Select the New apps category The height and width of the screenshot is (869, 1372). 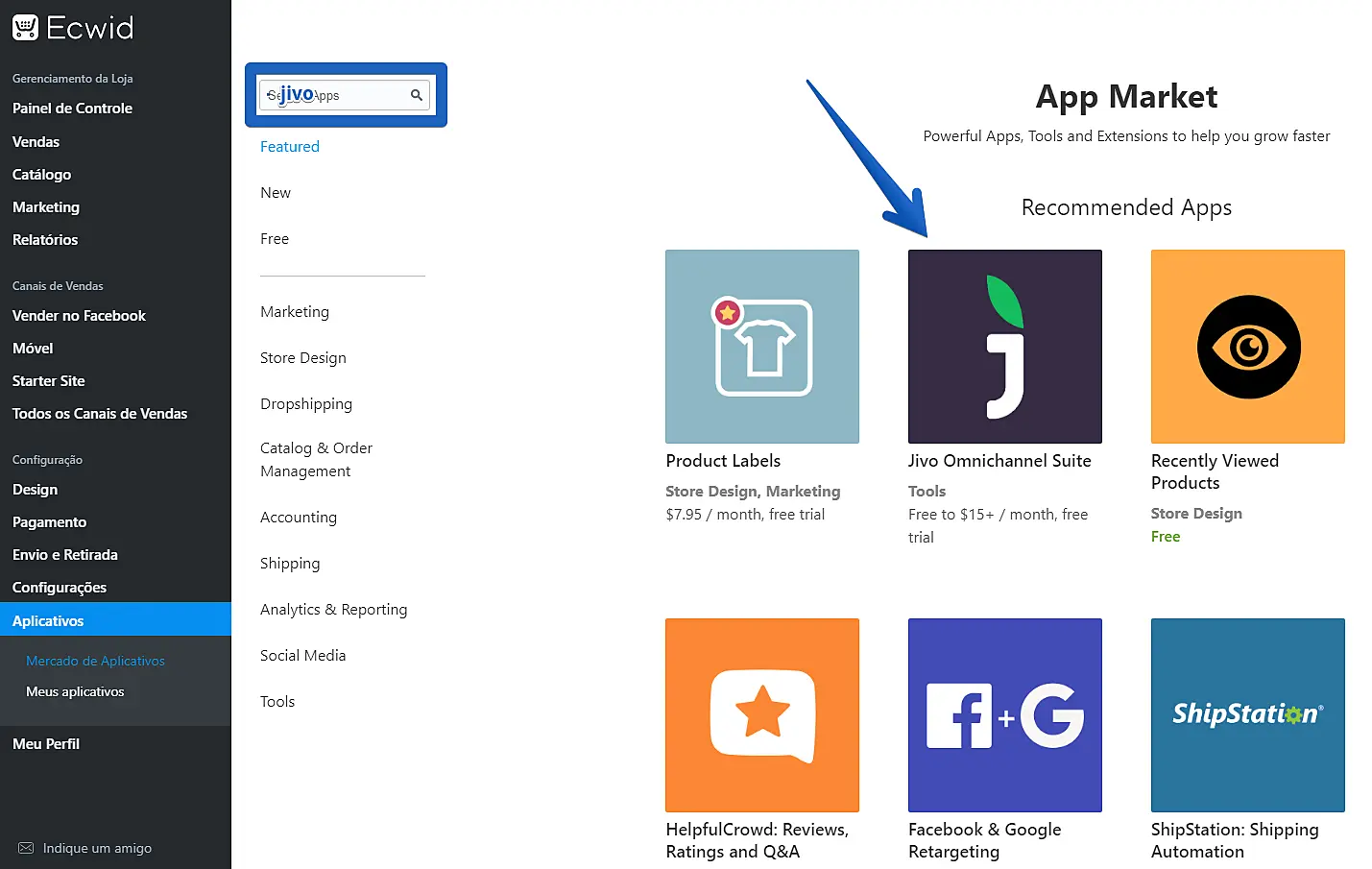click(276, 193)
